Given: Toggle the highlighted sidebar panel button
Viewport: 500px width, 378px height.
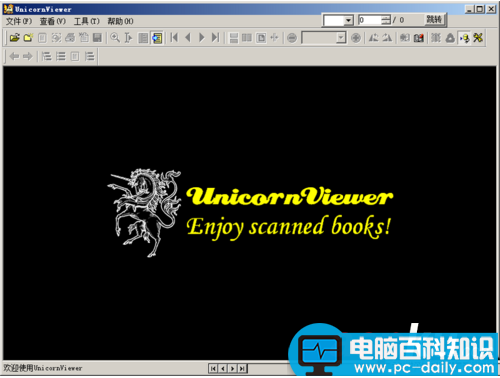Looking at the screenshot, I should point(157,38).
